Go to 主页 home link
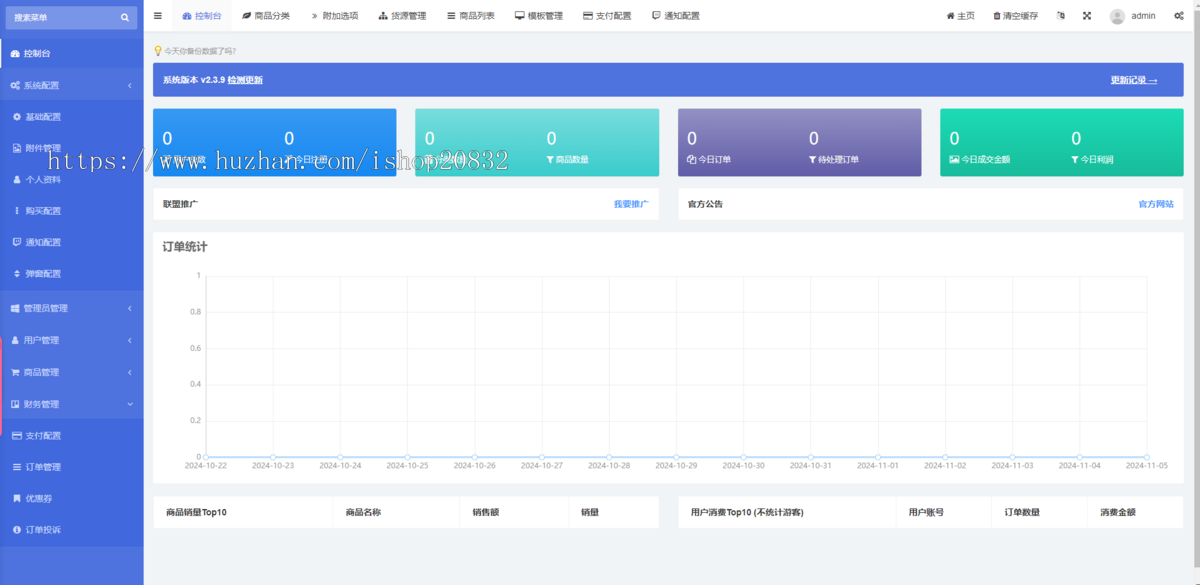 tap(960, 16)
